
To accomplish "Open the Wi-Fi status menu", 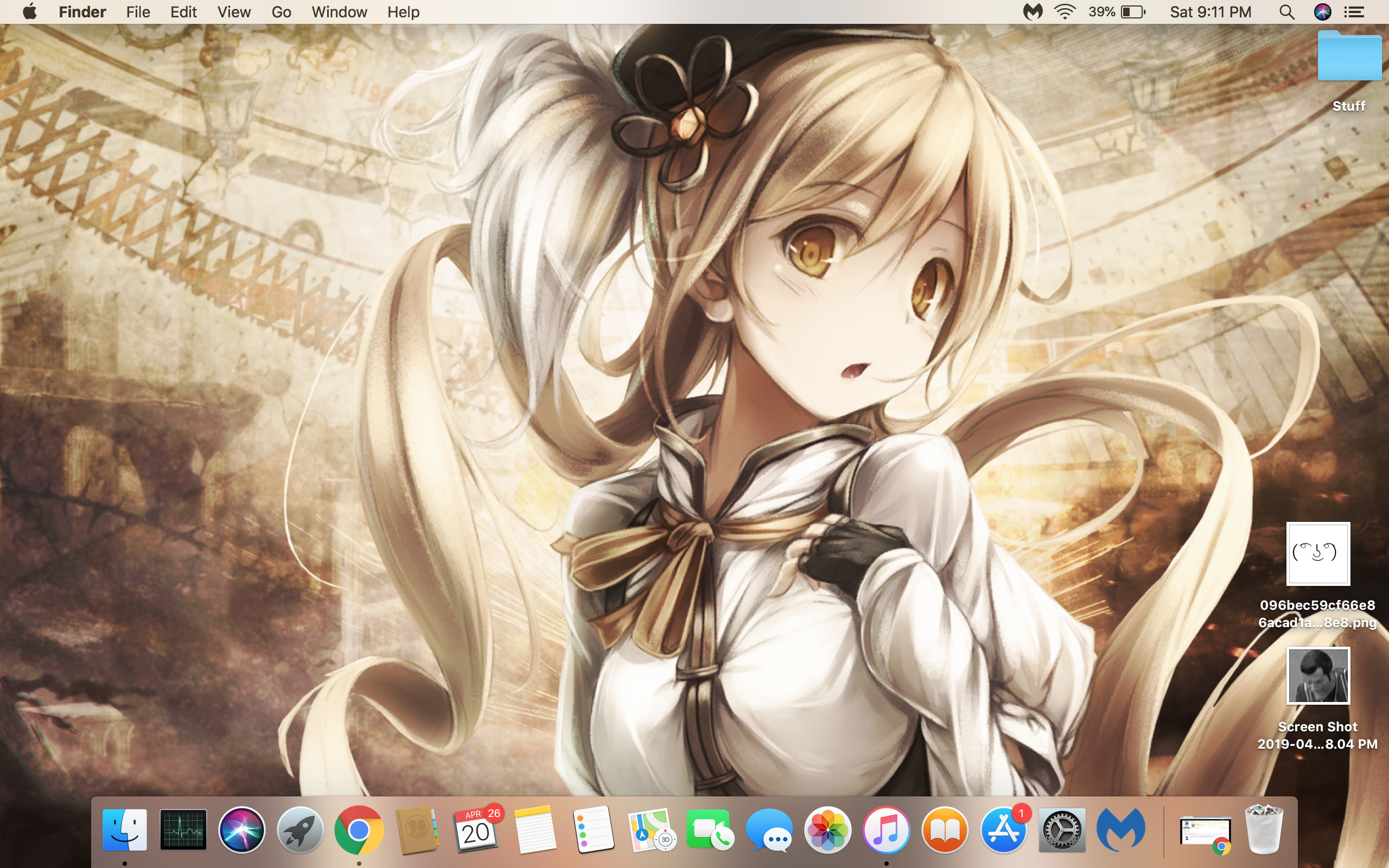I will (1065, 11).
